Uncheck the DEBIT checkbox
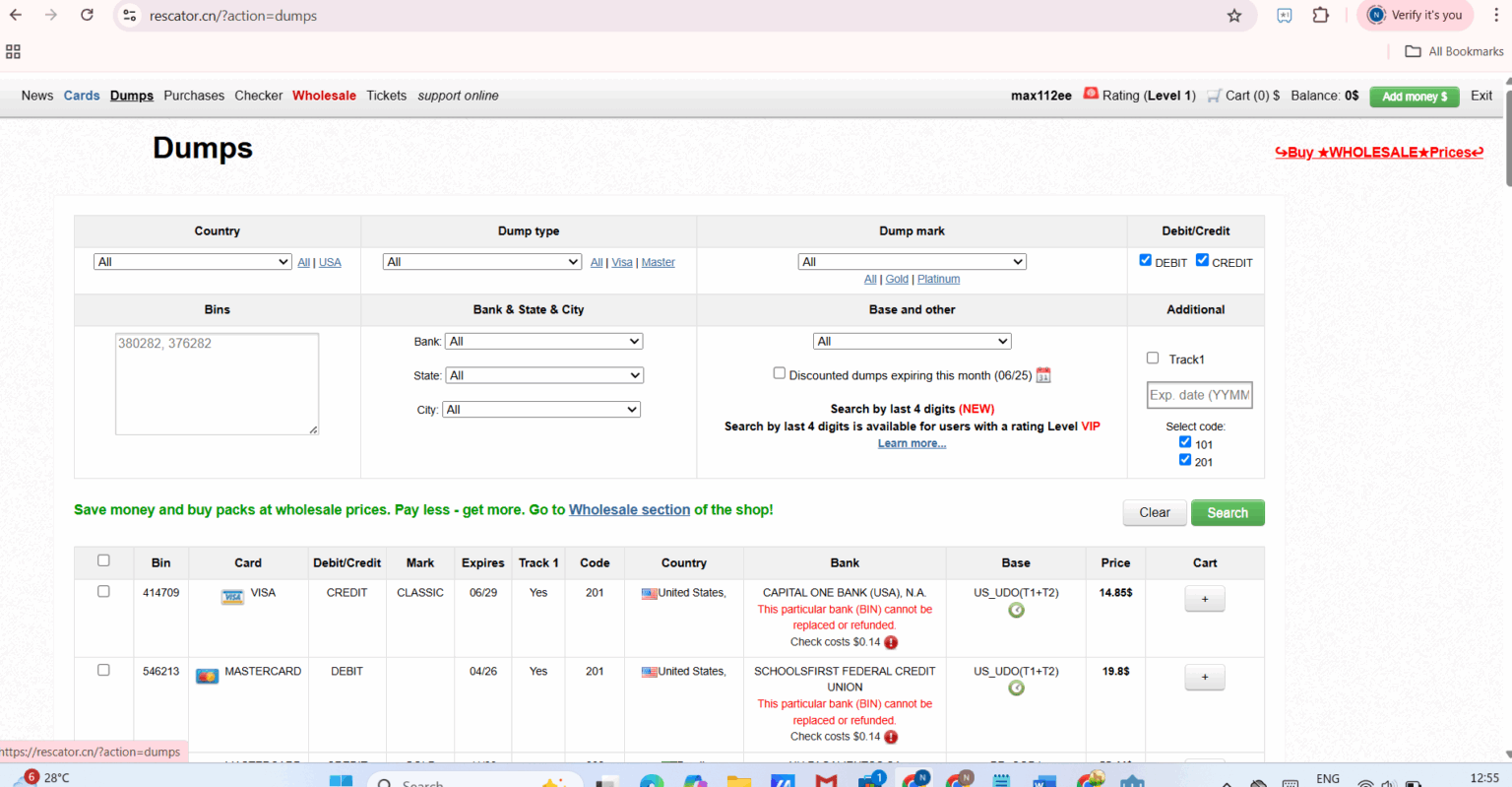This screenshot has width=1512, height=787. coord(1145,259)
